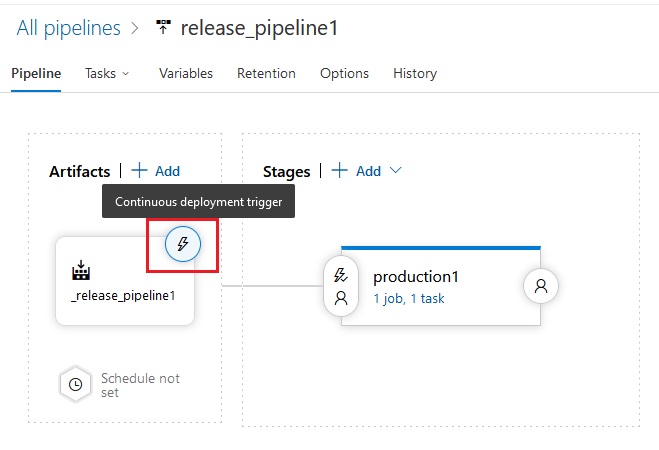
Task: Click the breadcrumb chevron after All pipelines
Action: [134, 29]
